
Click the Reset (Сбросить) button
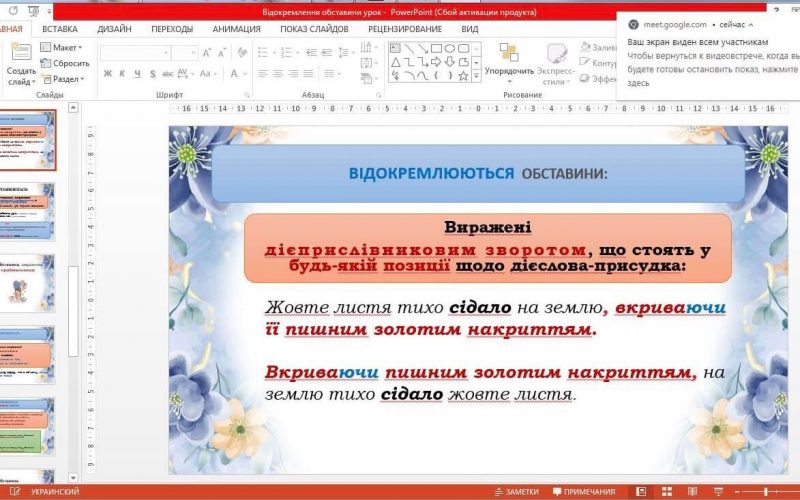pyautogui.click(x=66, y=63)
